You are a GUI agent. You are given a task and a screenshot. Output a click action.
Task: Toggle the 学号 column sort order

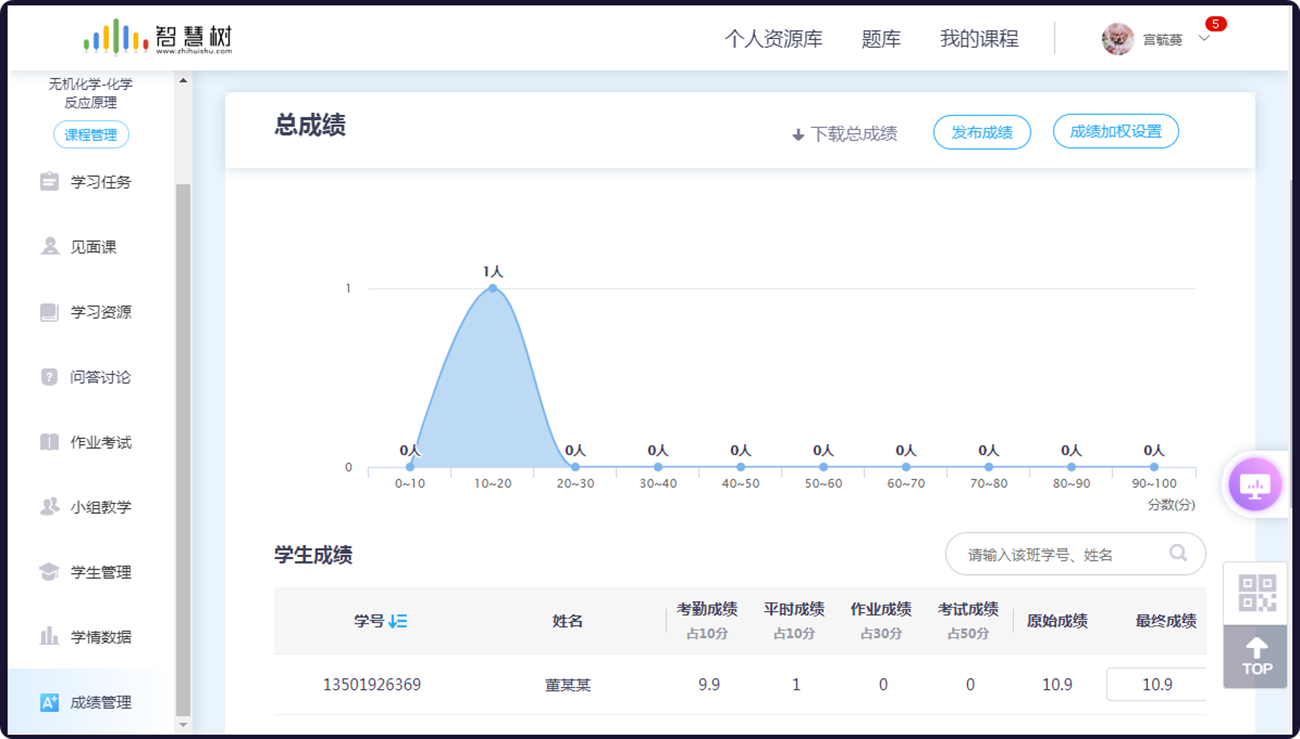[x=396, y=620]
